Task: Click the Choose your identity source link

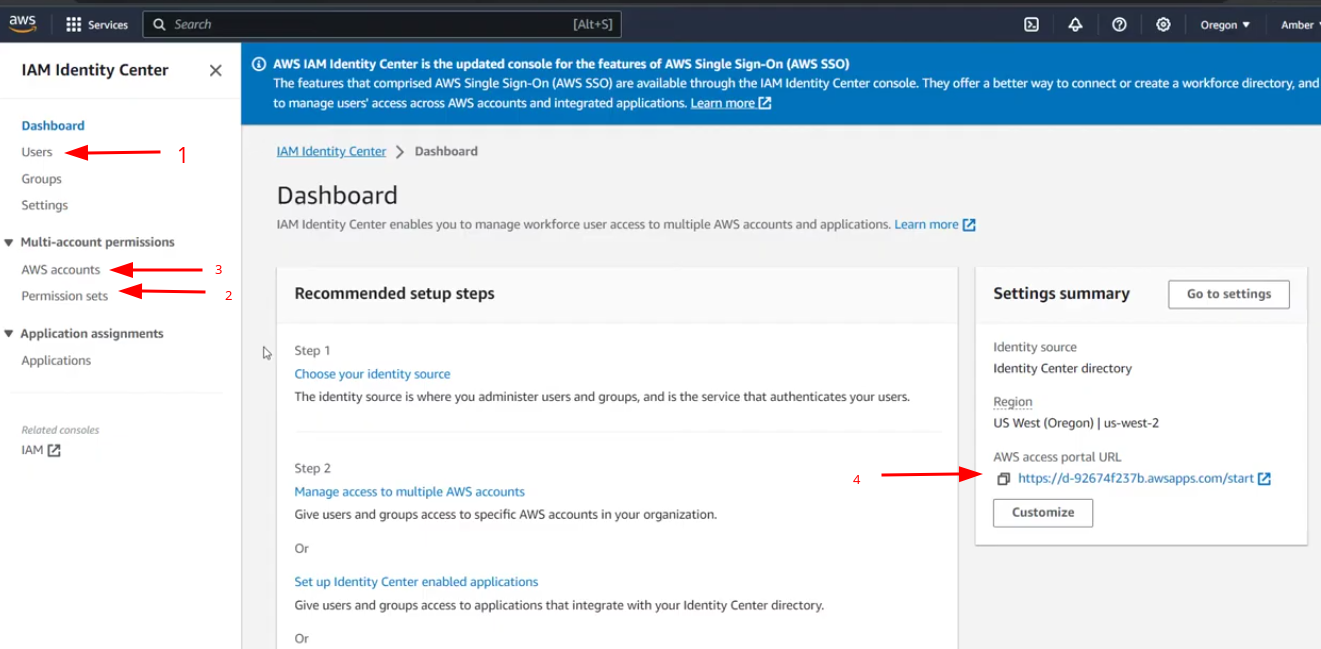Action: [x=372, y=374]
